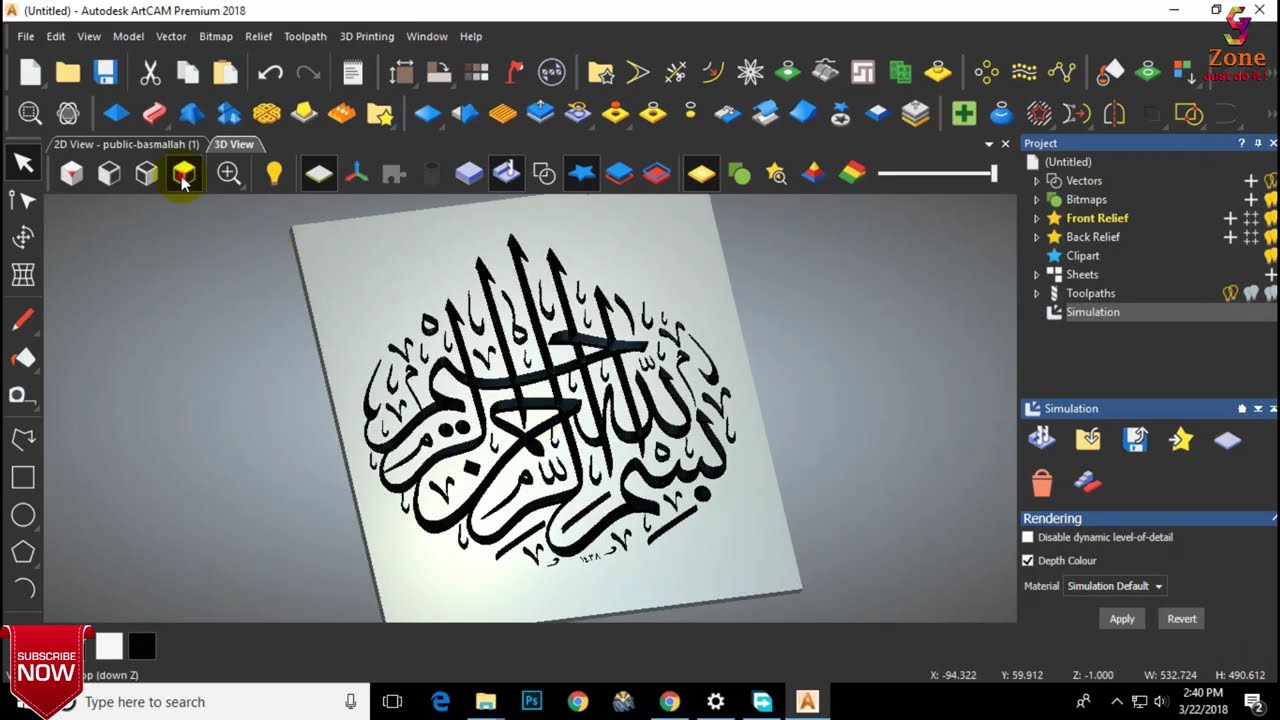Click the green plus Create Relief icon

964,113
